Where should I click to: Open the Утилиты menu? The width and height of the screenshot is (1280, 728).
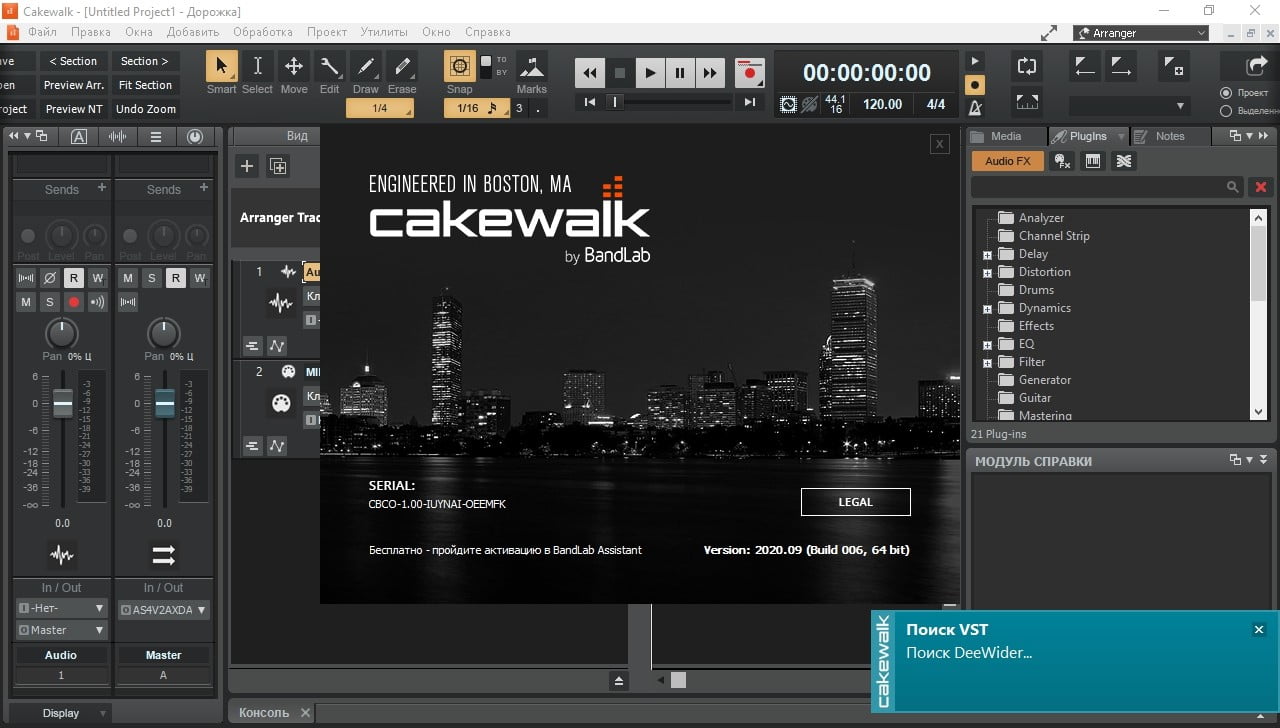384,32
